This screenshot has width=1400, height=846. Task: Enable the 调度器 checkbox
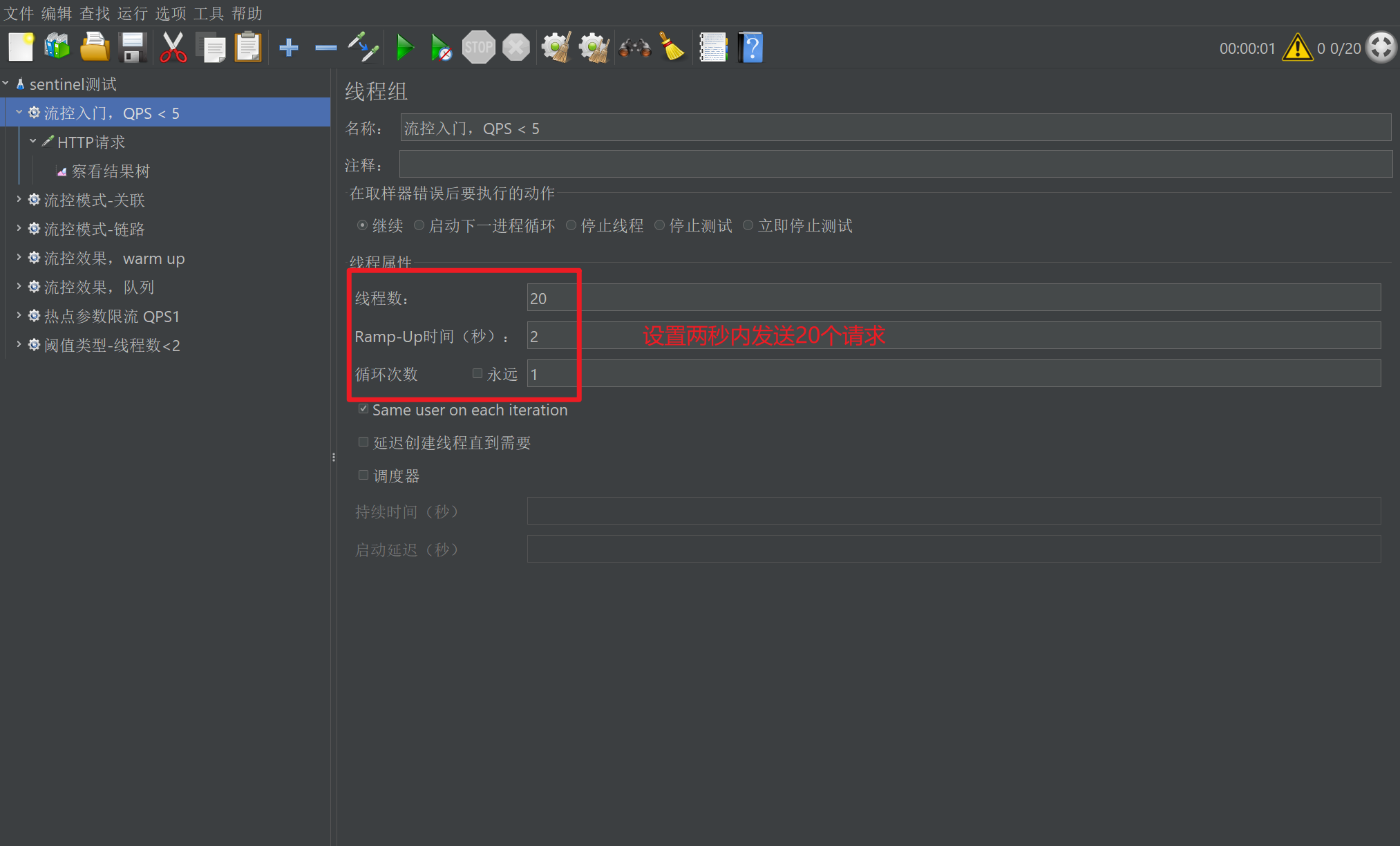[363, 475]
